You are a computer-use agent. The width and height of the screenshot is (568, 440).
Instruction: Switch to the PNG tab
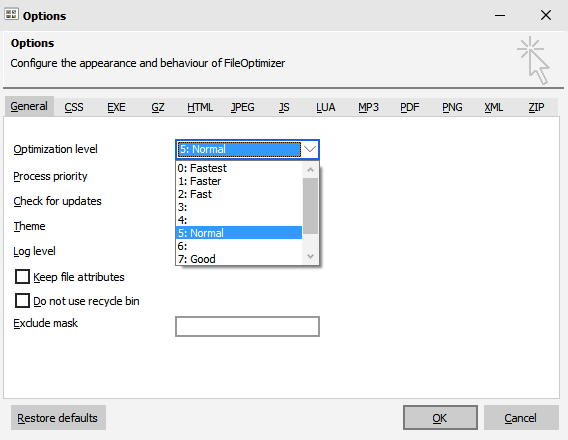[x=452, y=107]
